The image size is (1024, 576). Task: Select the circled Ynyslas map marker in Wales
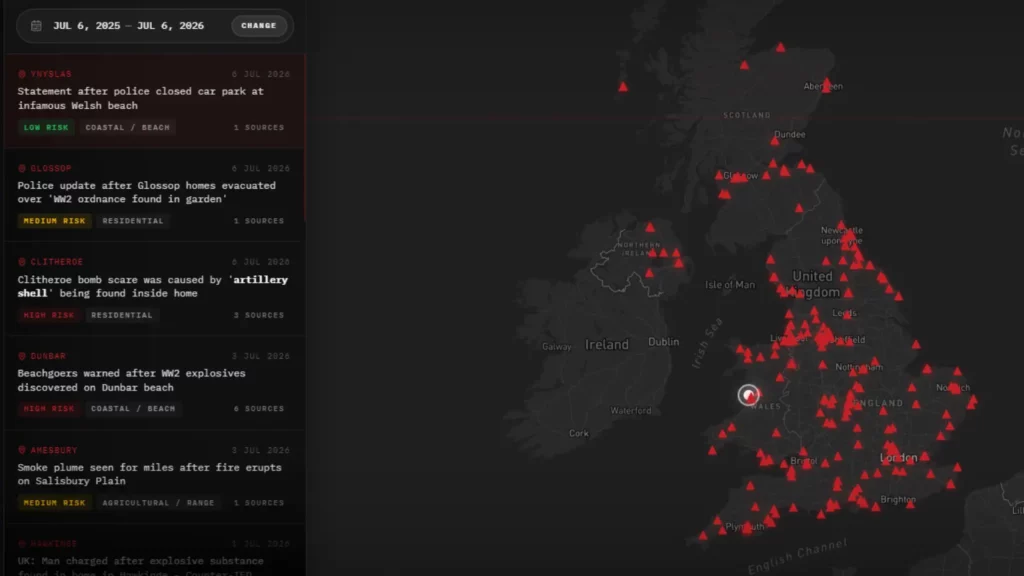point(748,394)
